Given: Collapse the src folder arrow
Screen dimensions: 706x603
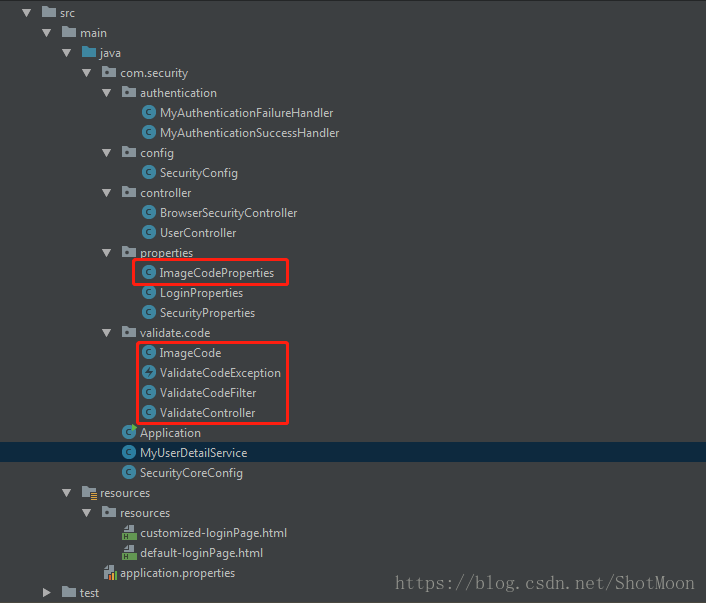Looking at the screenshot, I should click(27, 13).
